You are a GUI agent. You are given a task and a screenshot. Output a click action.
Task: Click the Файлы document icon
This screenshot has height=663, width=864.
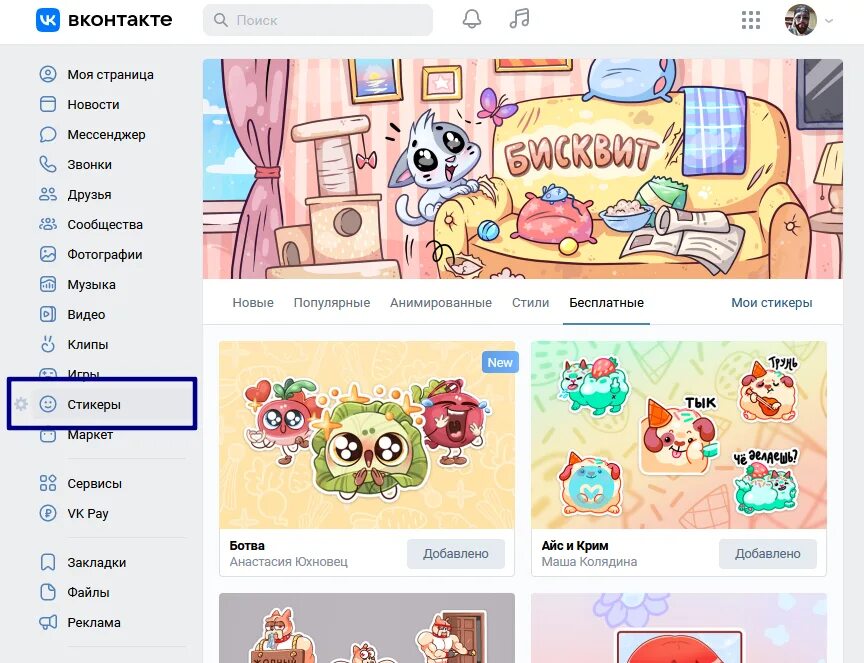coord(48,592)
